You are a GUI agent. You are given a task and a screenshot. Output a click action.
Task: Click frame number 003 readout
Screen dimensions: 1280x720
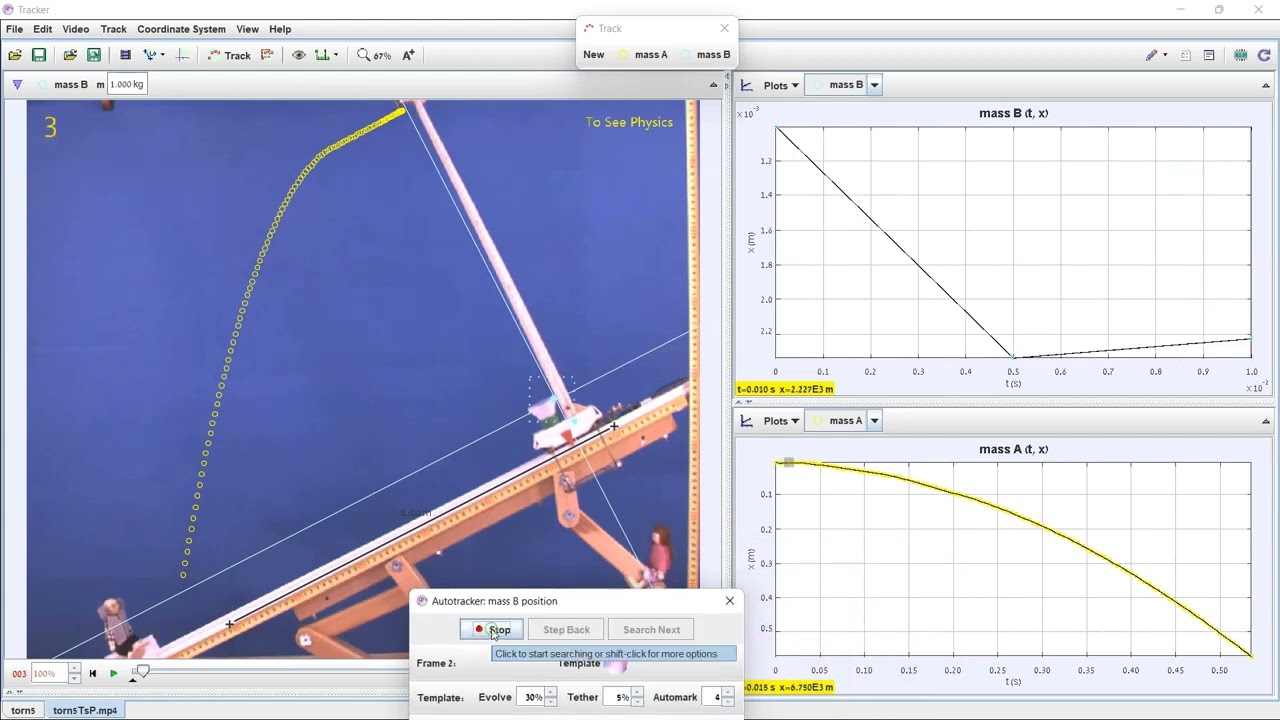click(x=19, y=674)
